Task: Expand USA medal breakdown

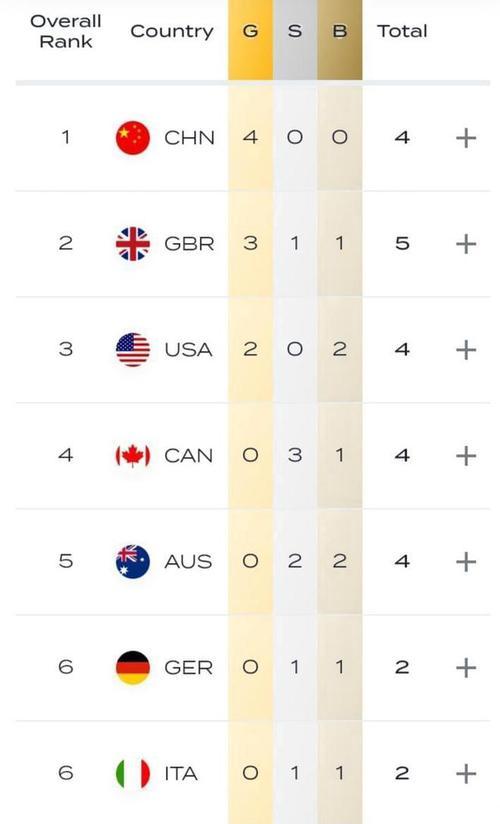Action: point(466,350)
